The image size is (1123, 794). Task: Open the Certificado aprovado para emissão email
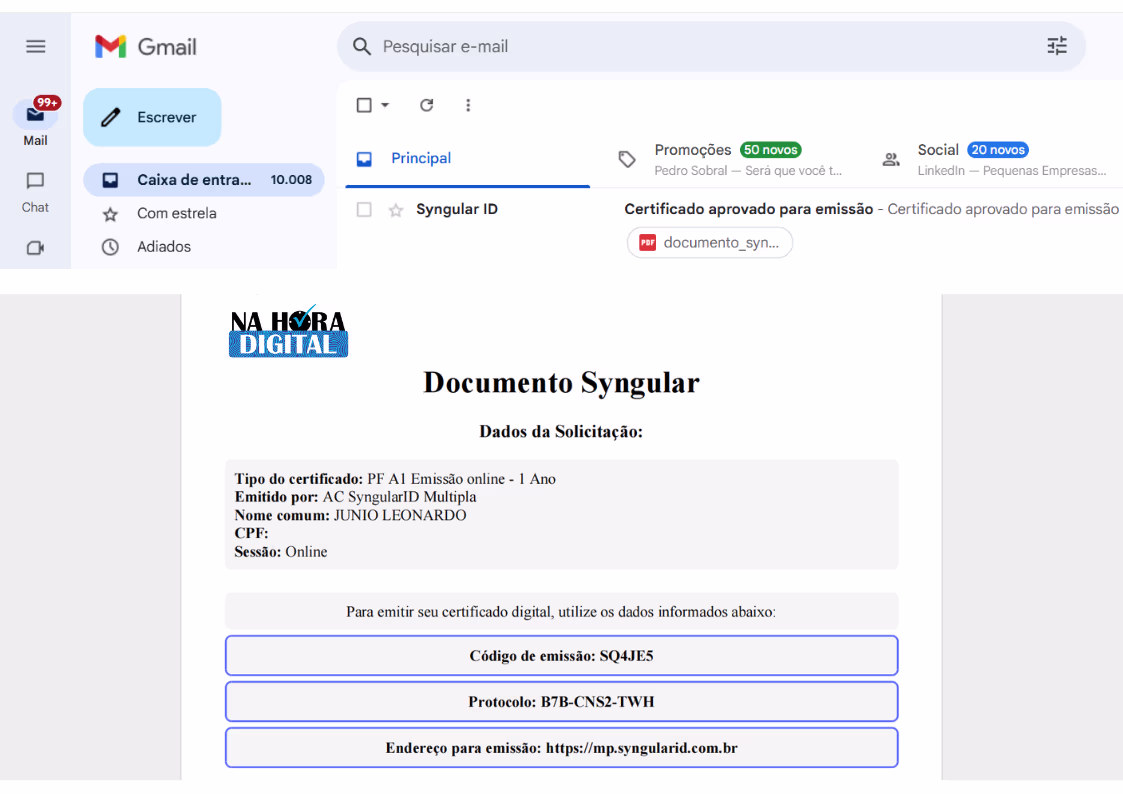point(748,209)
